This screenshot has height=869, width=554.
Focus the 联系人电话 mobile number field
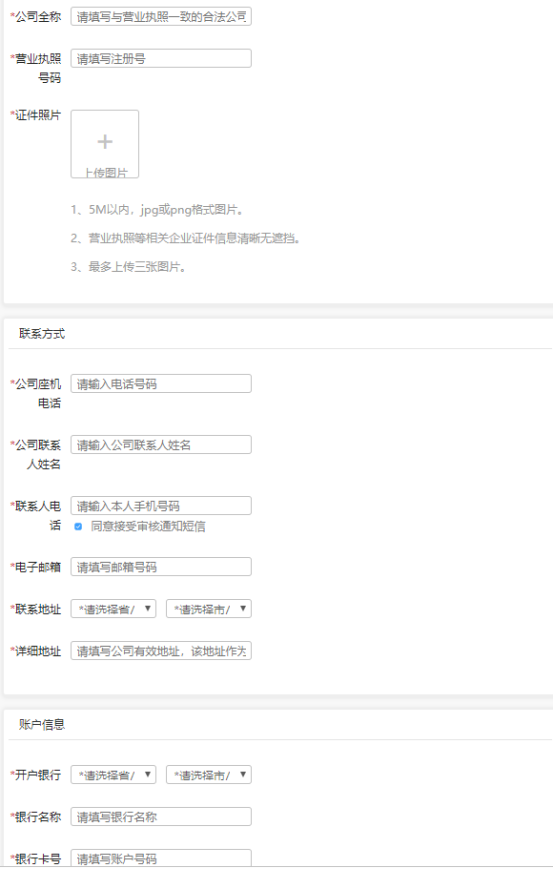coord(161,505)
